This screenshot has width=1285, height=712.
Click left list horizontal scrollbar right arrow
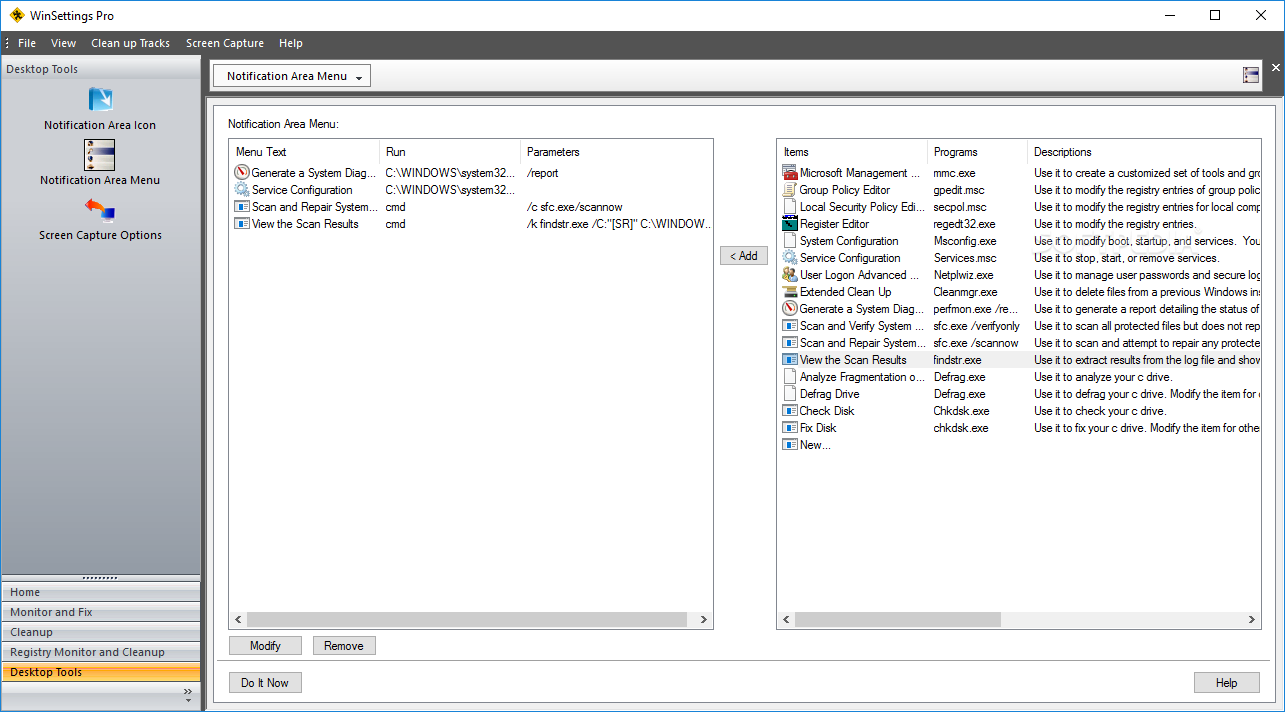[x=704, y=620]
